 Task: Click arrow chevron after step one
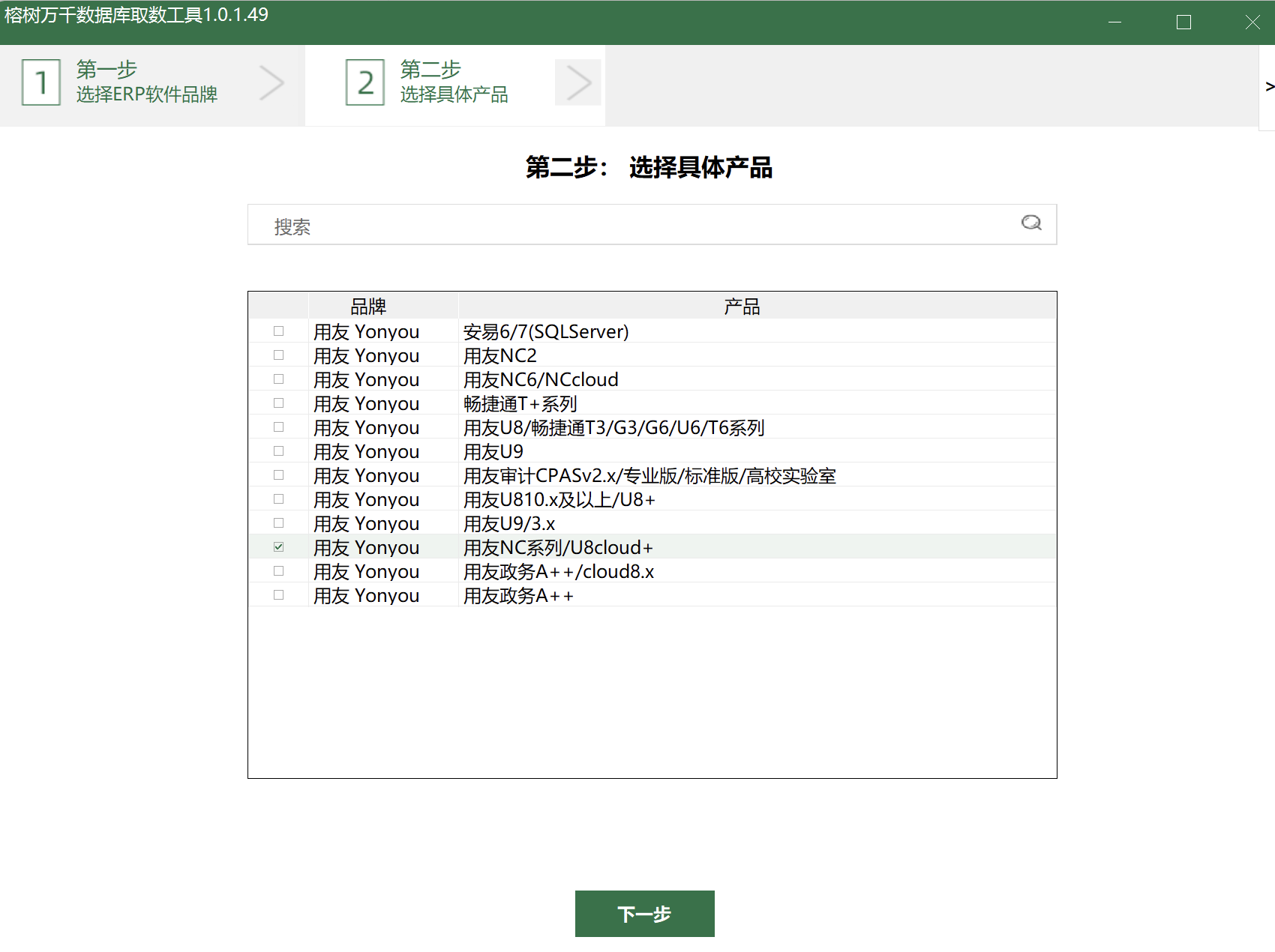click(271, 82)
